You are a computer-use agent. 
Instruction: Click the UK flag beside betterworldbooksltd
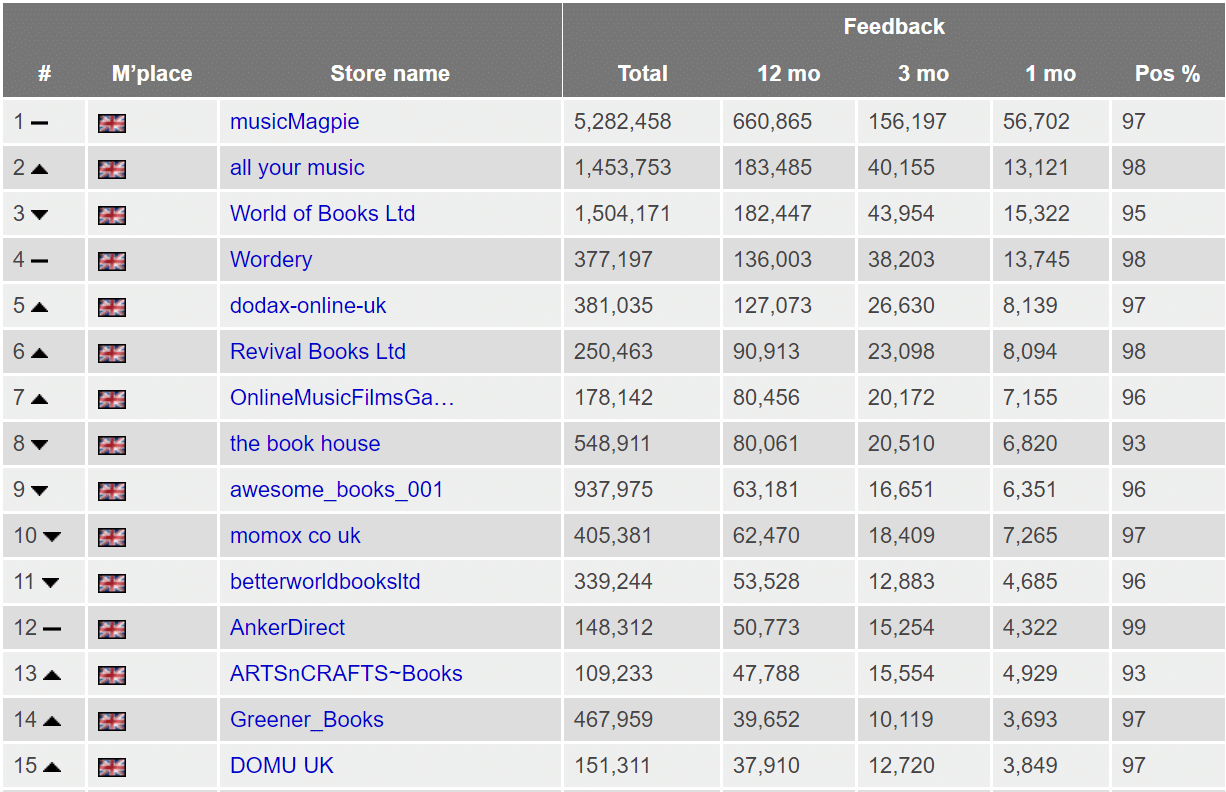(112, 583)
